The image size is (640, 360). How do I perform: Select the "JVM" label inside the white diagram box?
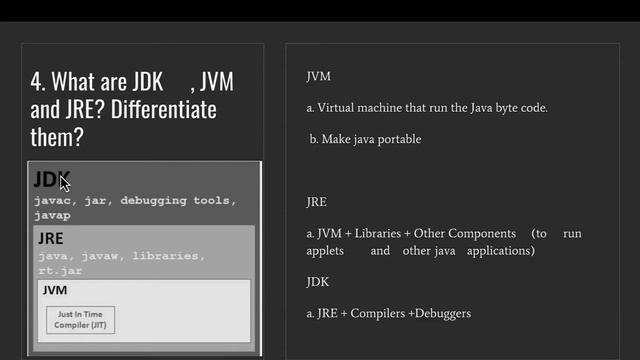point(55,290)
